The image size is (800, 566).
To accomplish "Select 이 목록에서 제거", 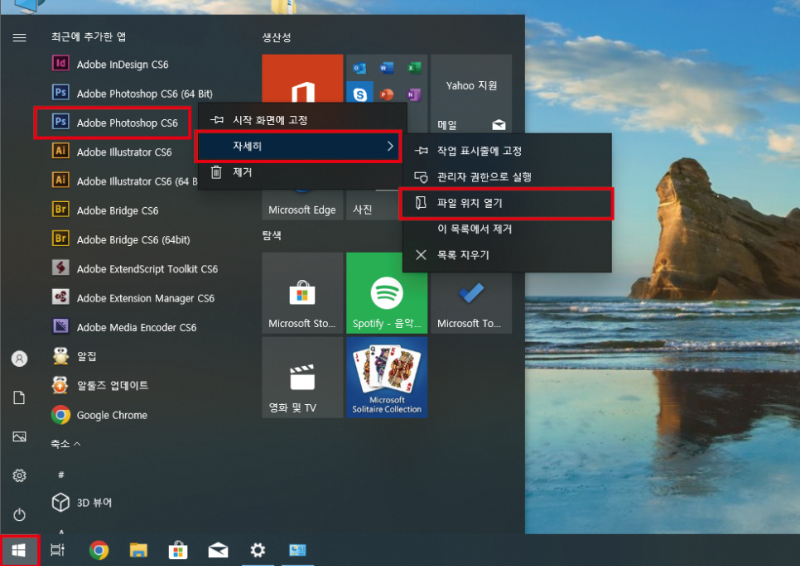I will pos(507,229).
